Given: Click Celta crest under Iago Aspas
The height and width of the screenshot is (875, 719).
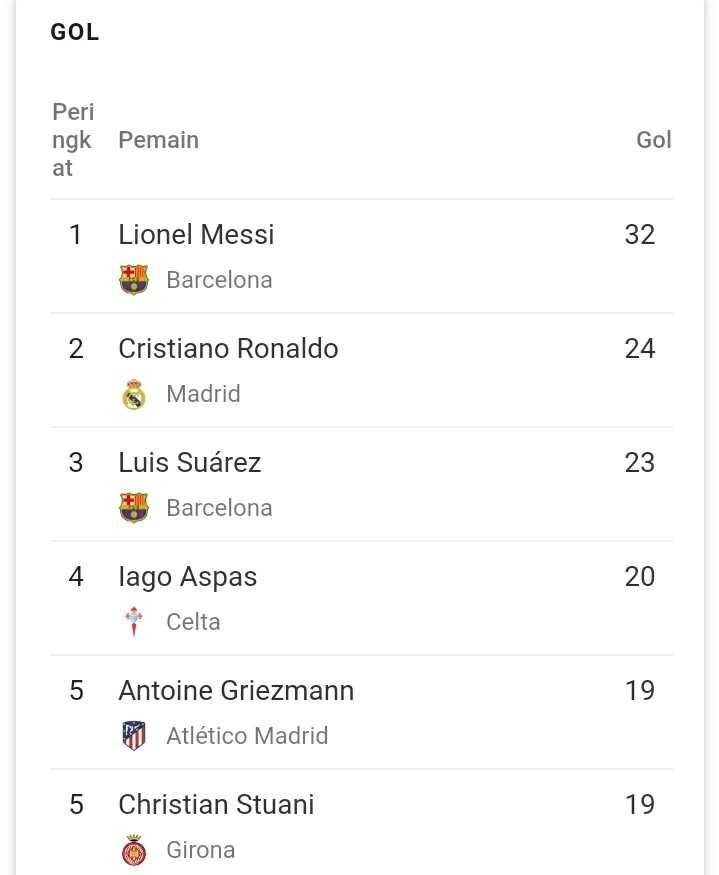Looking at the screenshot, I should tap(134, 622).
